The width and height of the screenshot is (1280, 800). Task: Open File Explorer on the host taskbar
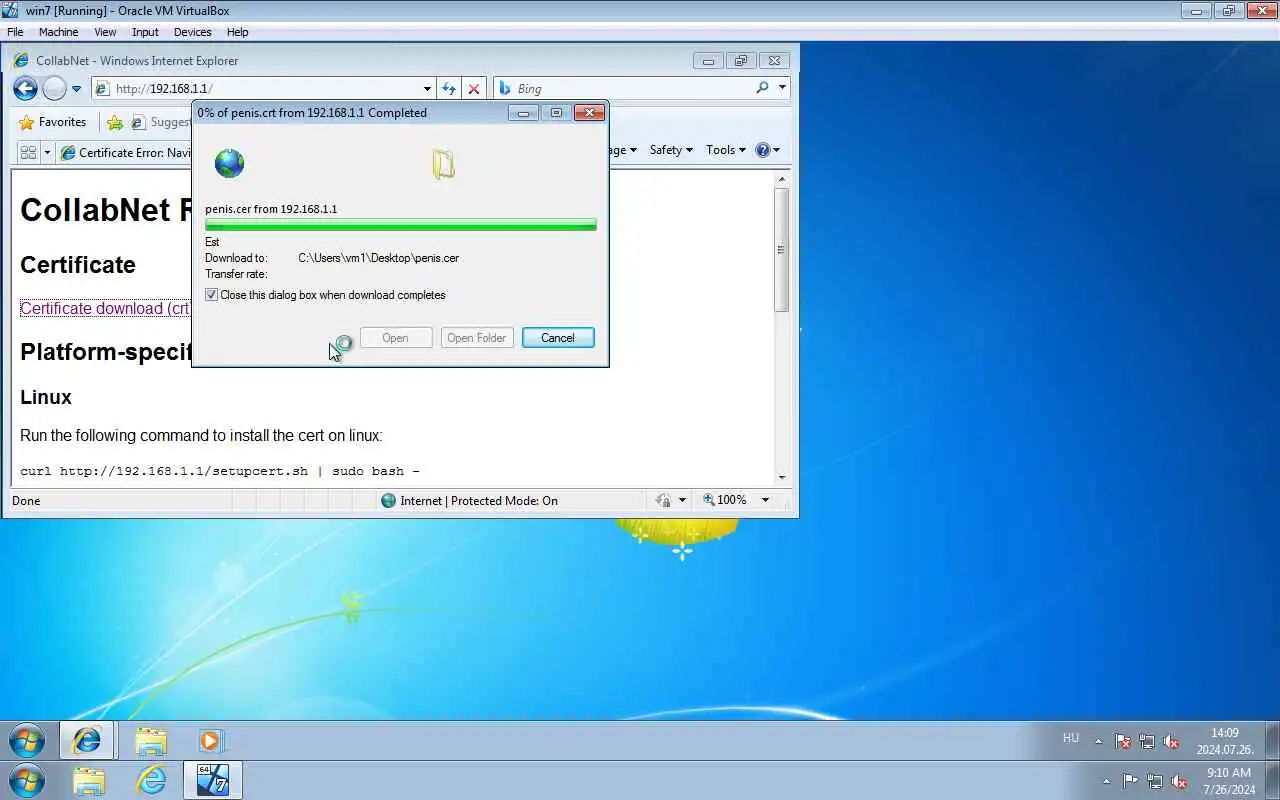click(89, 780)
